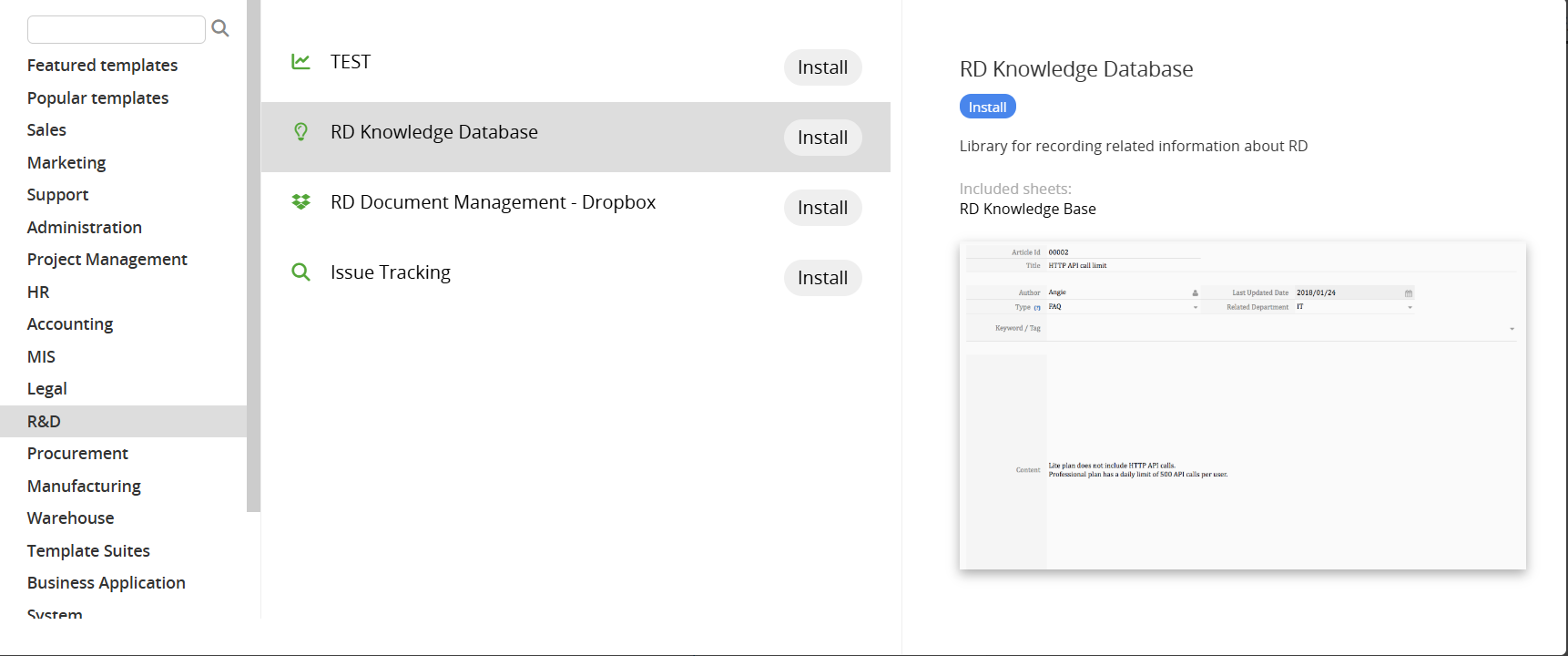
Task: Install RD Document Management - Dropbox template
Action: coord(822,208)
